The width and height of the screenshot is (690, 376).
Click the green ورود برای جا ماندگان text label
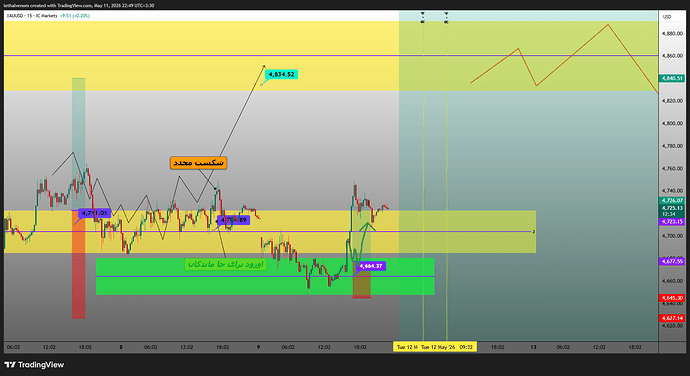[225, 264]
